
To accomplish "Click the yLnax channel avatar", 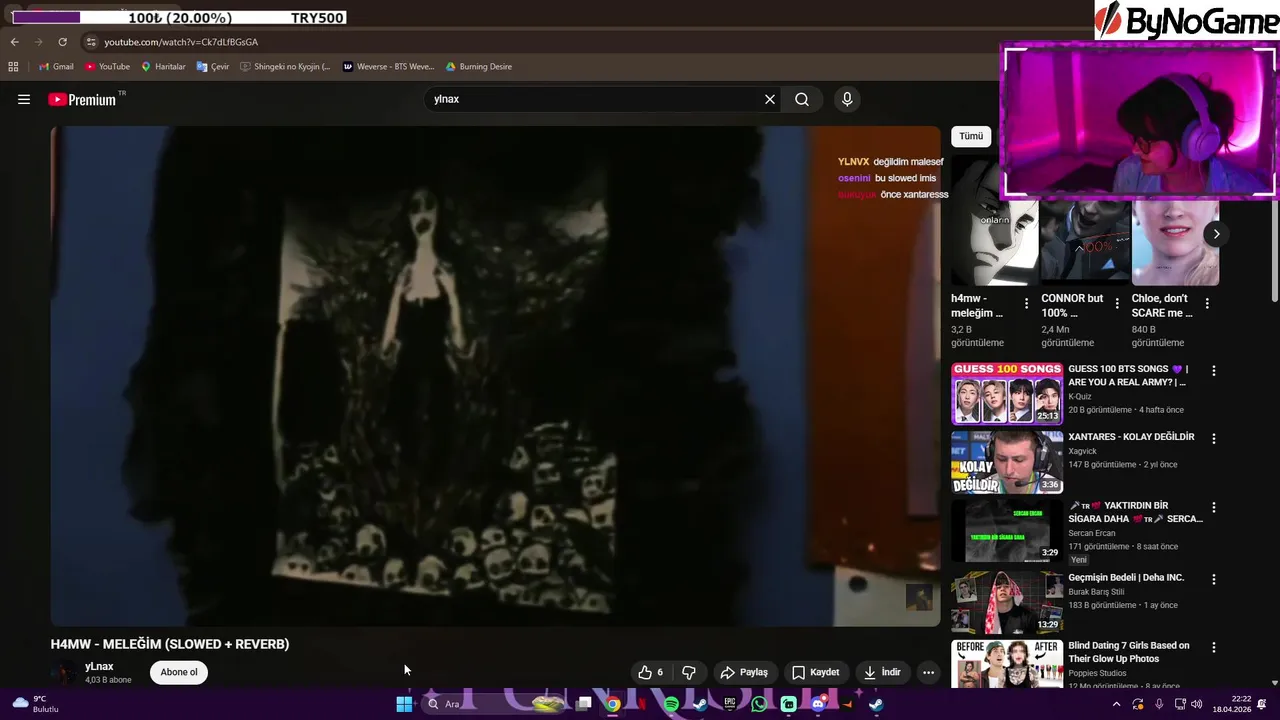I will [64, 673].
